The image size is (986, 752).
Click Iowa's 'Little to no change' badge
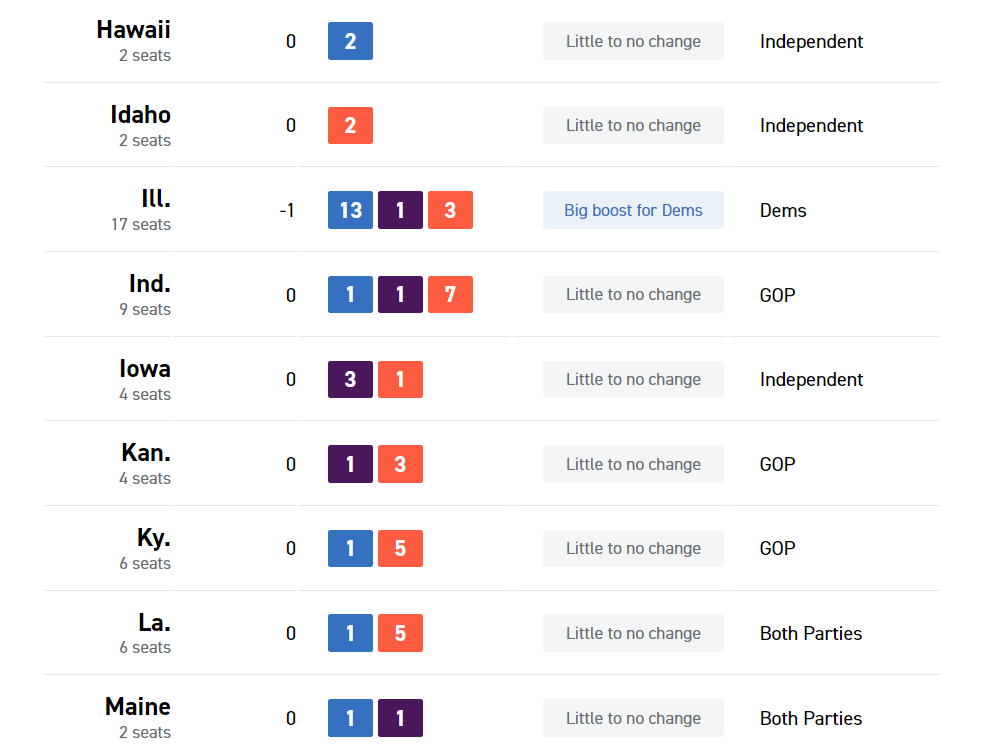(633, 380)
